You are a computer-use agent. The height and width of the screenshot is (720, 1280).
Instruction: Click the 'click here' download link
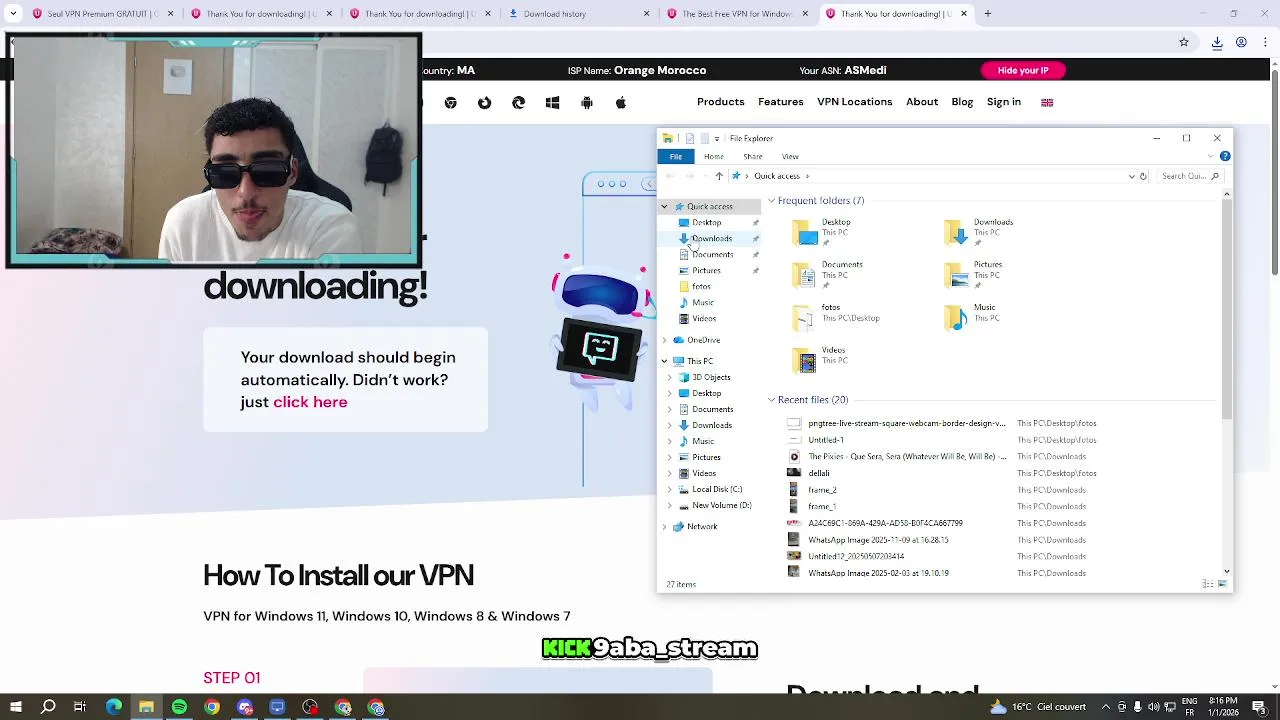tap(310, 402)
